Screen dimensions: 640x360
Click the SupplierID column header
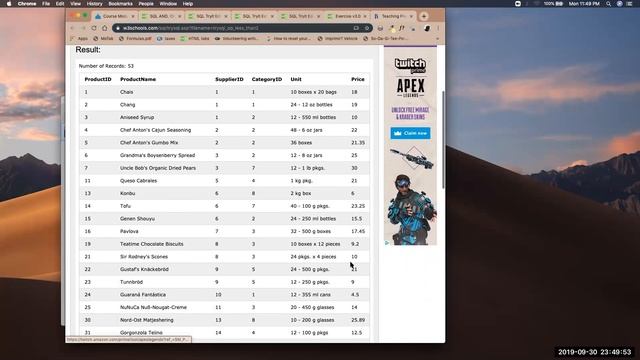[x=229, y=79]
